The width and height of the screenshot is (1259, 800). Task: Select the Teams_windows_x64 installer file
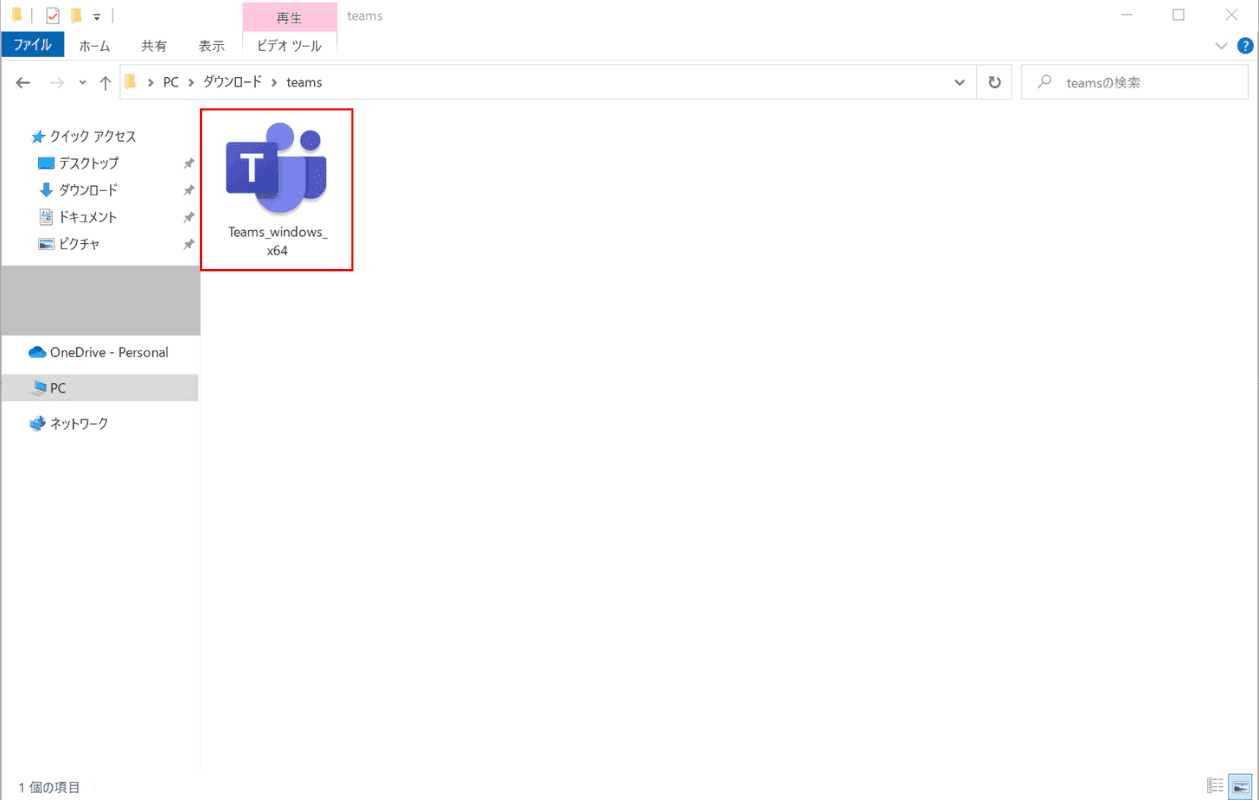point(277,190)
